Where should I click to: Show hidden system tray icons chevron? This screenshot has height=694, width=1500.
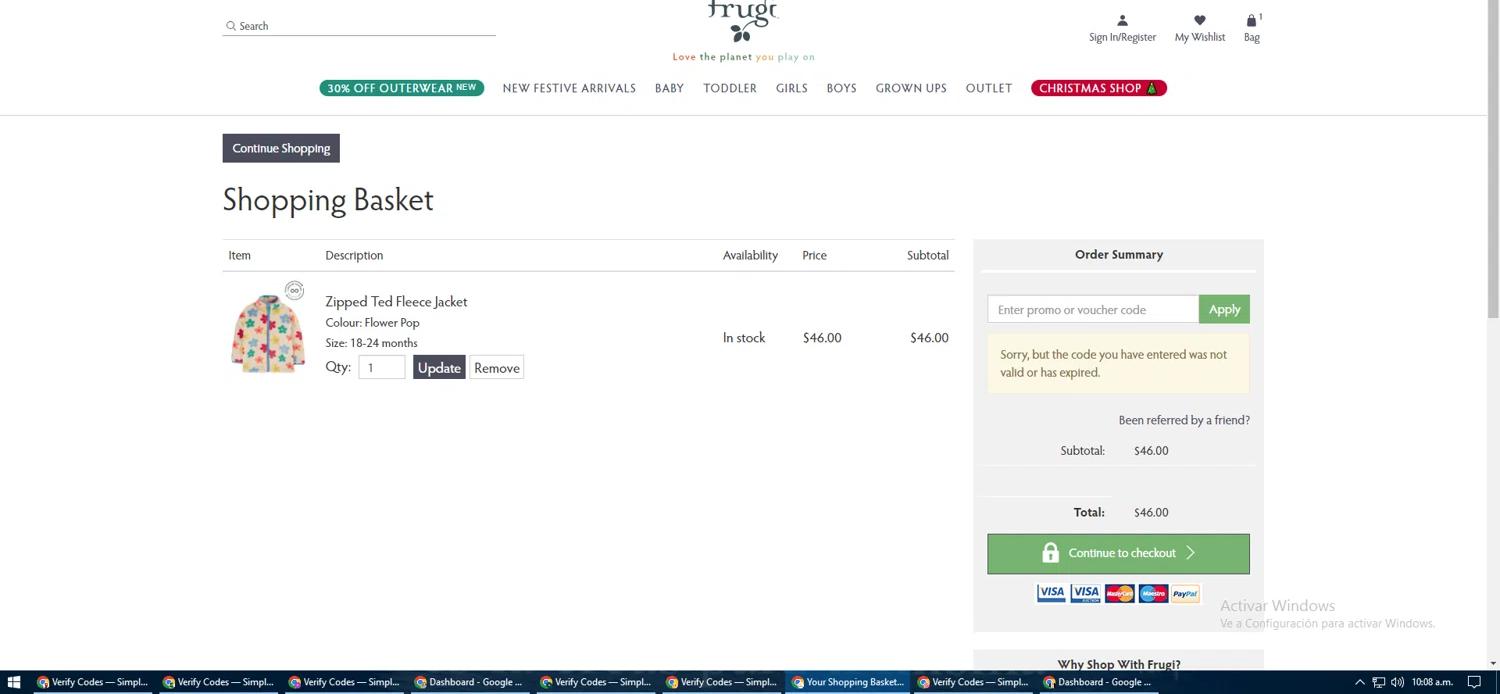pyautogui.click(x=1359, y=682)
